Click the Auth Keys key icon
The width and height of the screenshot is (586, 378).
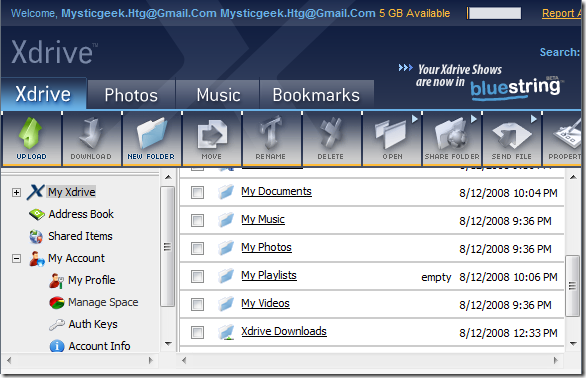[57, 325]
